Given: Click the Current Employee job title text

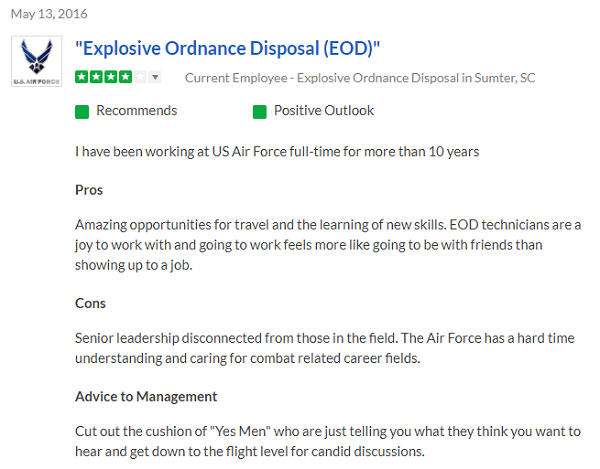Looking at the screenshot, I should click(x=360, y=78).
